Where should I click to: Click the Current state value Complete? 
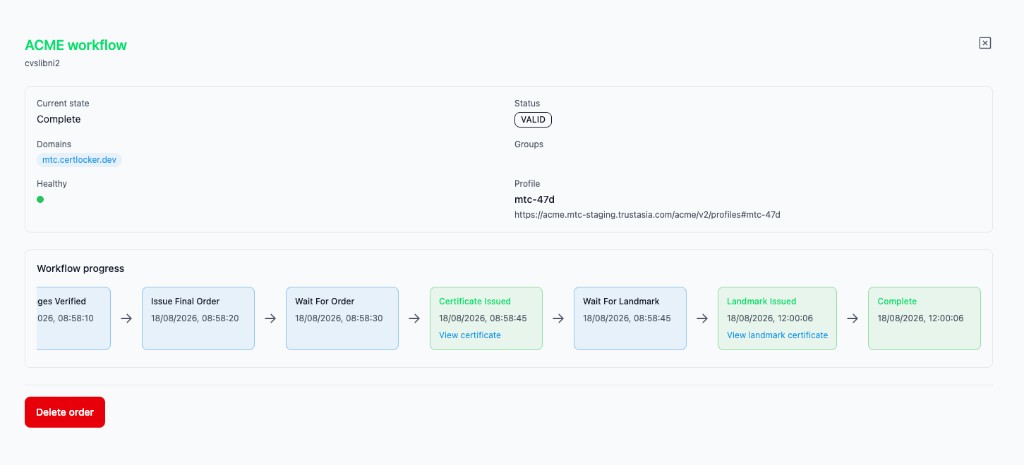[x=59, y=120]
